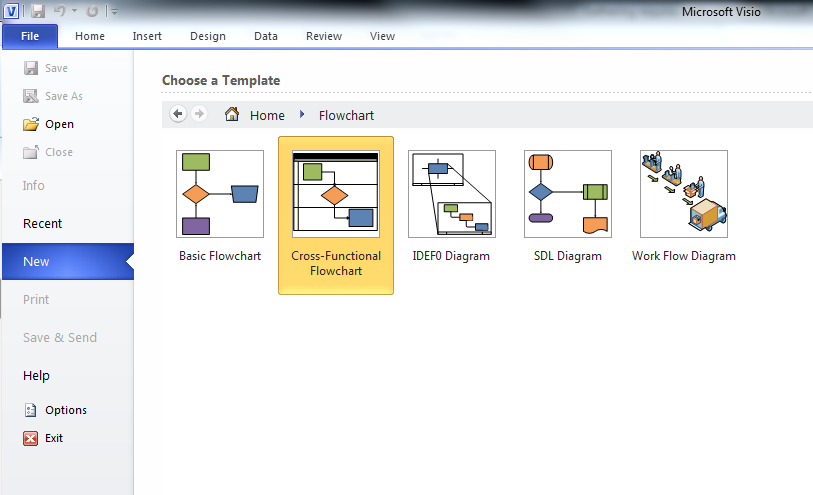813x495 pixels.
Task: Click the Visio application icon in title bar
Action: (12, 11)
